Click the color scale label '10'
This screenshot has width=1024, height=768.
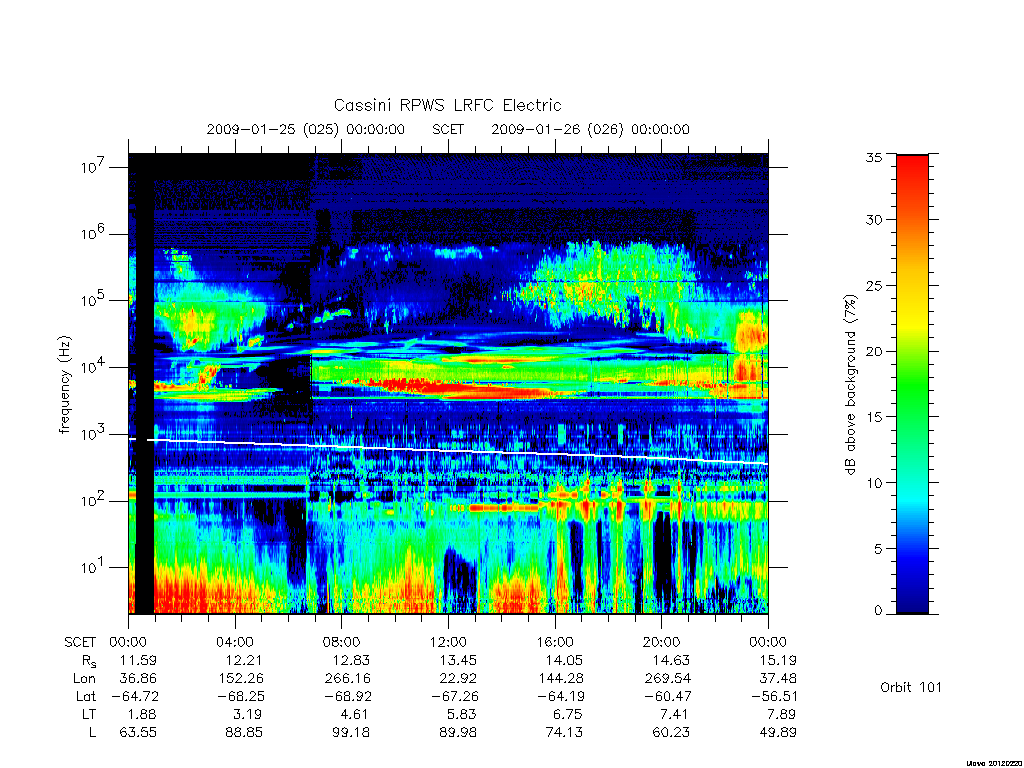point(874,483)
